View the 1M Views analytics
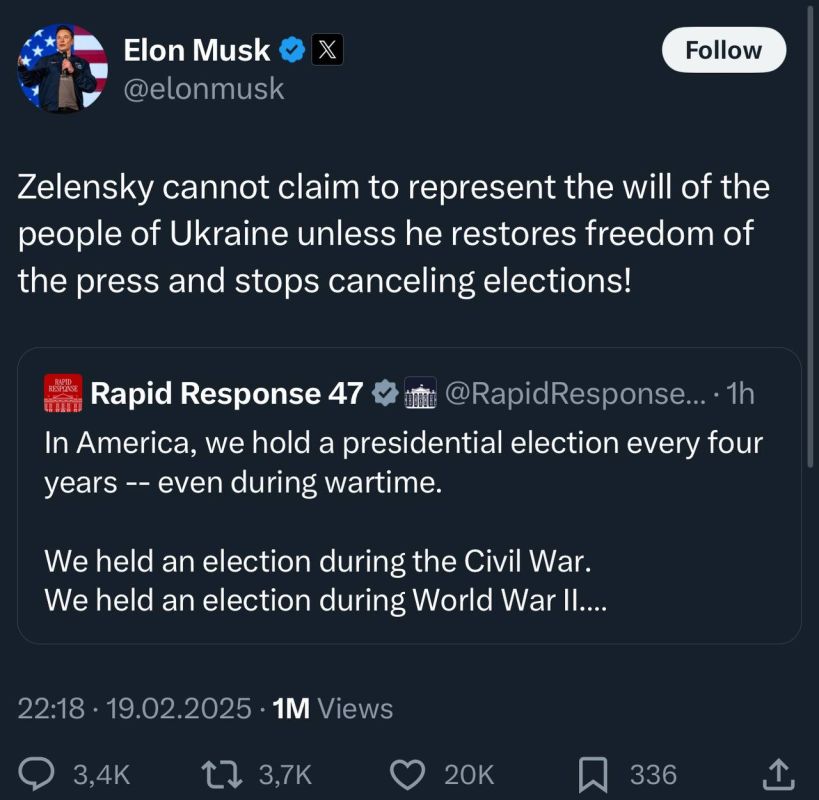This screenshot has height=800, width=819. [x=333, y=709]
